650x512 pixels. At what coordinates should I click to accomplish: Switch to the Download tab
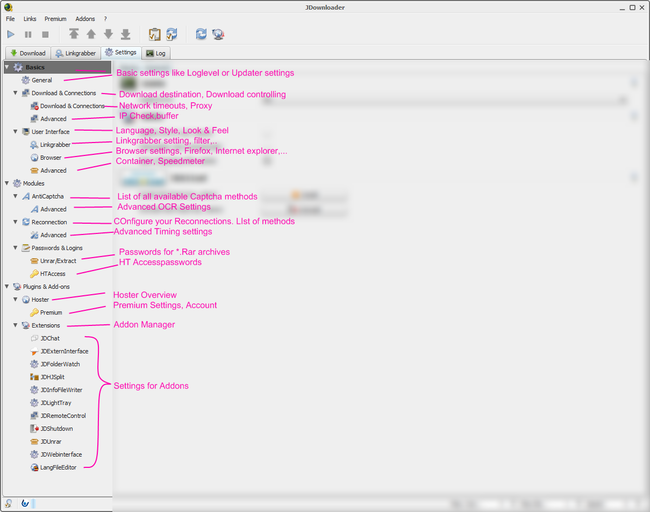point(28,53)
